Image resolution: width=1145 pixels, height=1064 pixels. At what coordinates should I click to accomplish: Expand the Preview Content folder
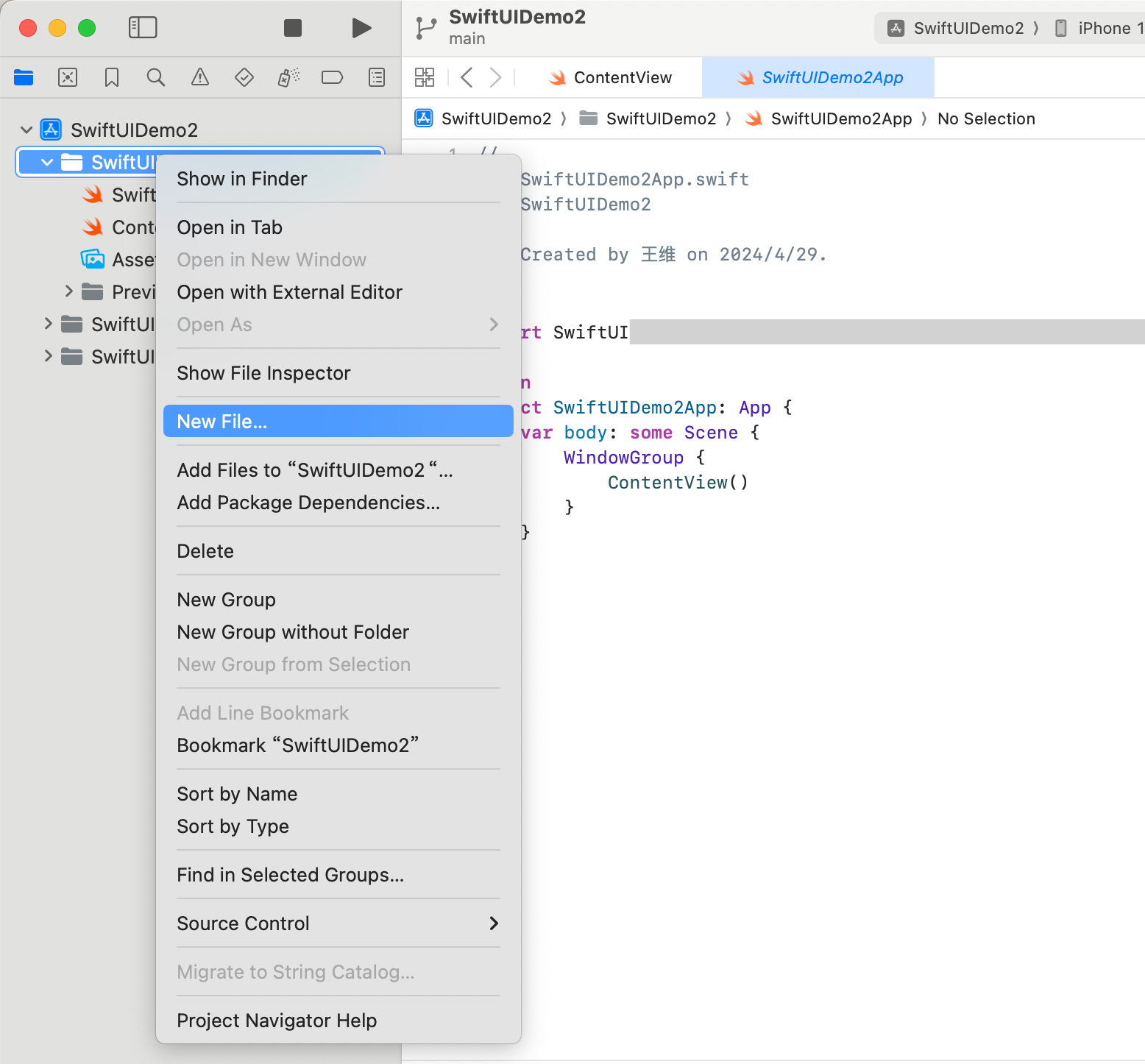tap(68, 291)
